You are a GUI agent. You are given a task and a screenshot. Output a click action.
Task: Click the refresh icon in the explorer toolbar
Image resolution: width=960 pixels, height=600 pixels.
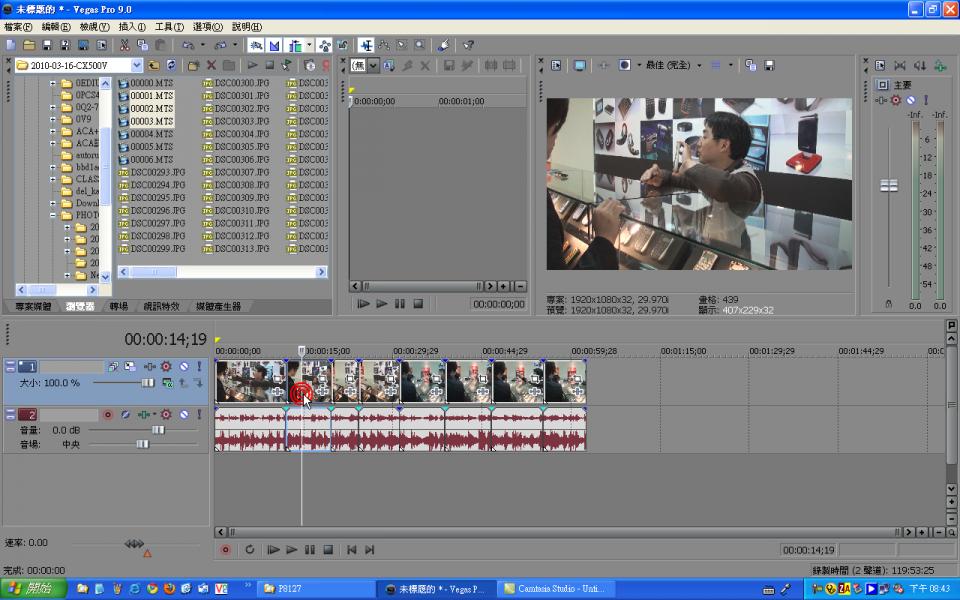coord(170,65)
